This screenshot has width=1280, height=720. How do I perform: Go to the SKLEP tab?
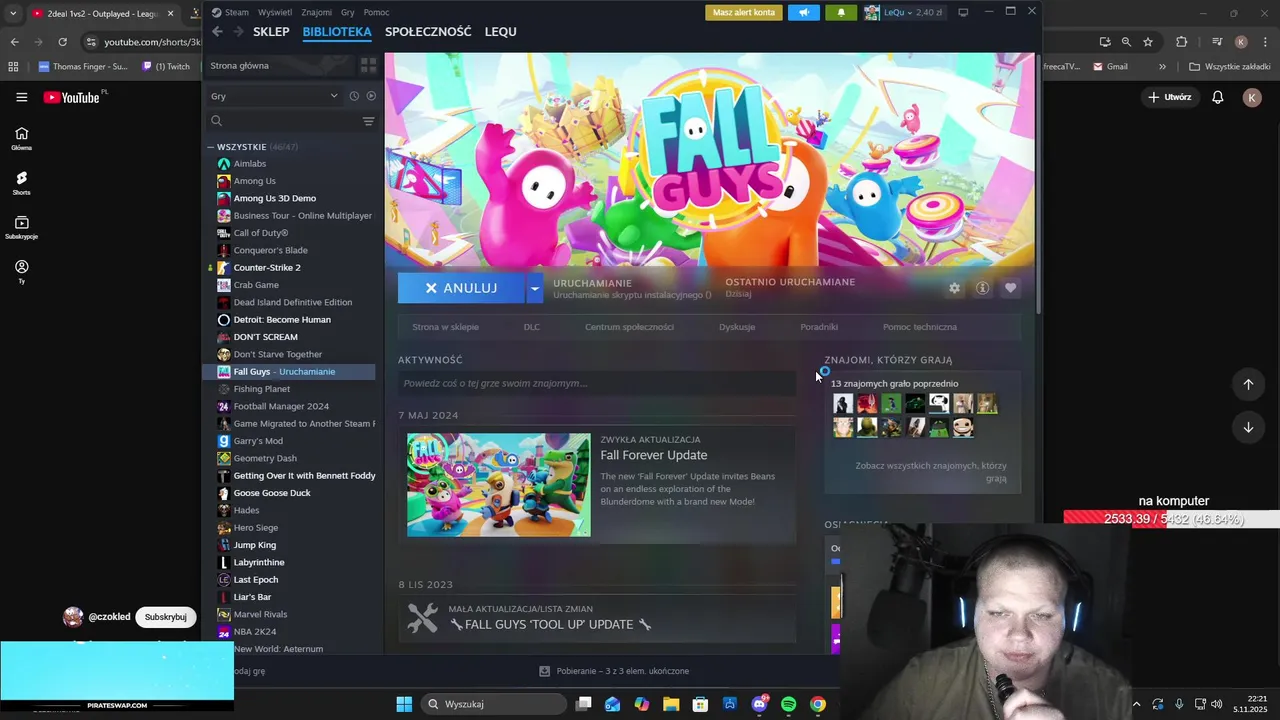pos(271,32)
